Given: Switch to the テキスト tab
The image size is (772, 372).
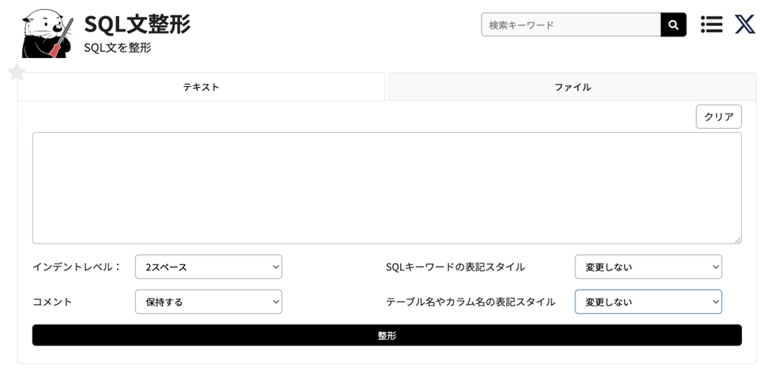Looking at the screenshot, I should (201, 87).
